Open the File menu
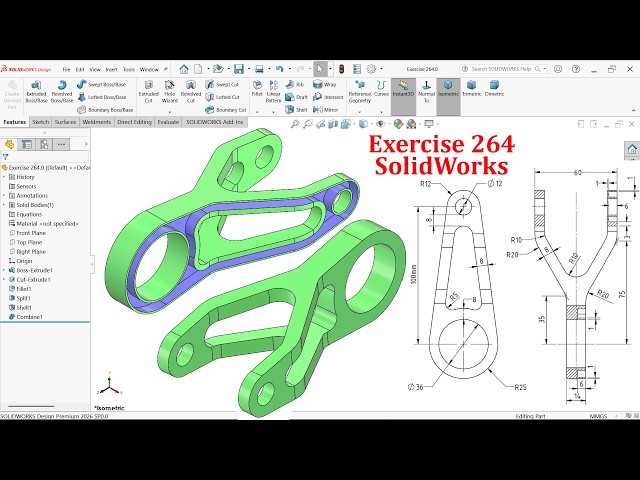The image size is (640, 480). [x=66, y=69]
